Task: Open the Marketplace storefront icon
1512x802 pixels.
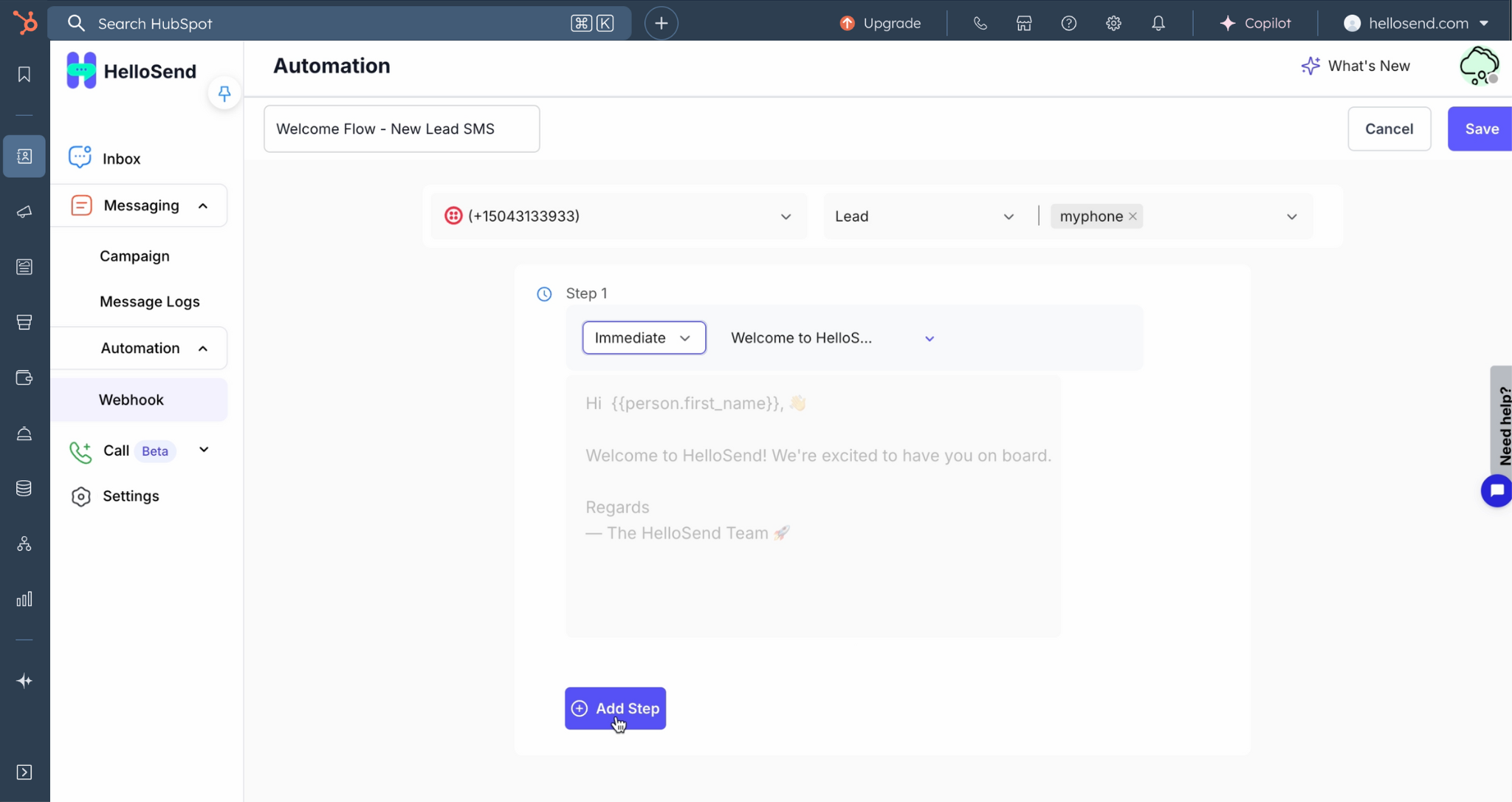Action: [1024, 23]
